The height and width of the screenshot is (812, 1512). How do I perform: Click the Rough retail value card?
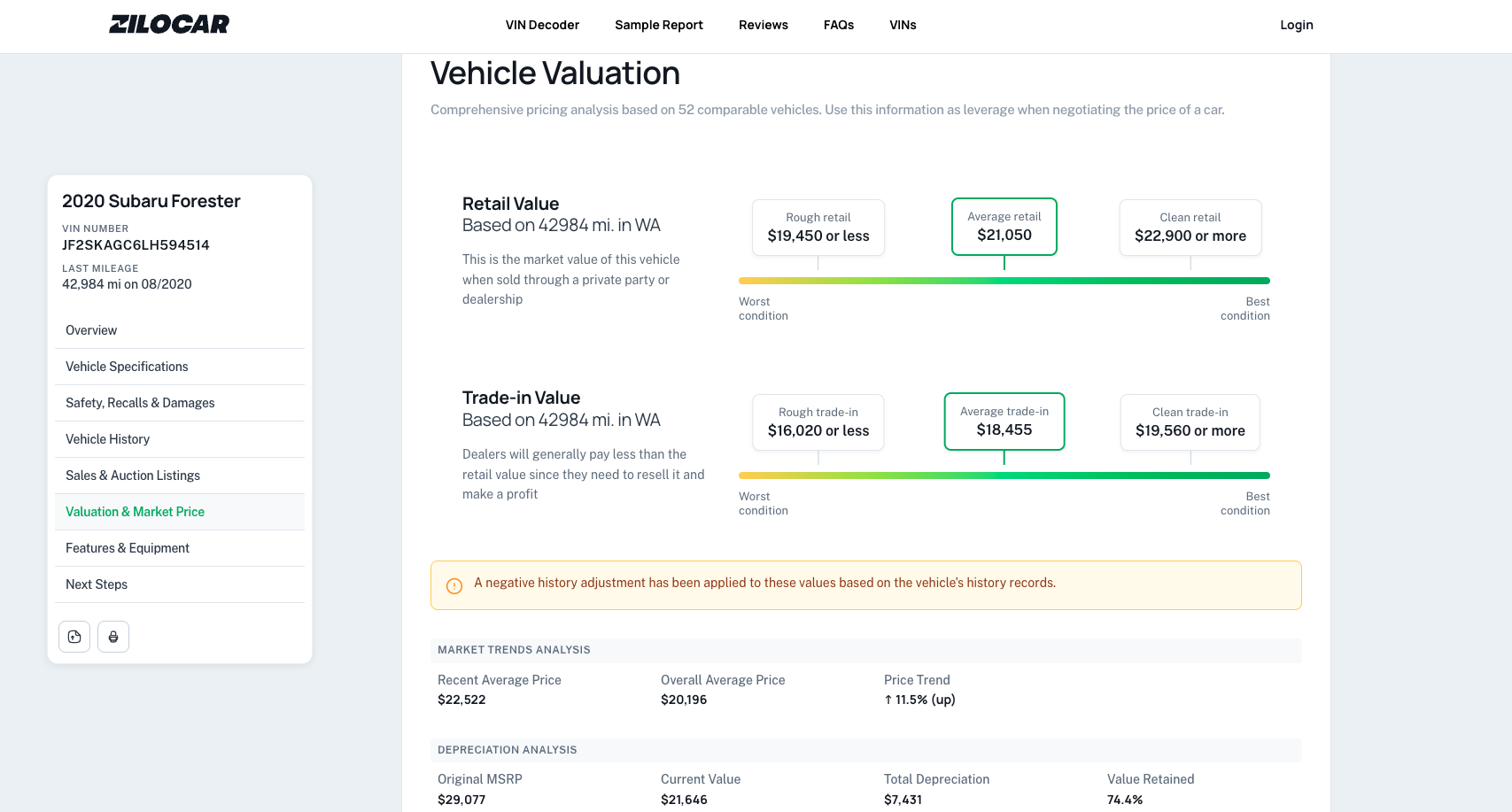coord(818,227)
